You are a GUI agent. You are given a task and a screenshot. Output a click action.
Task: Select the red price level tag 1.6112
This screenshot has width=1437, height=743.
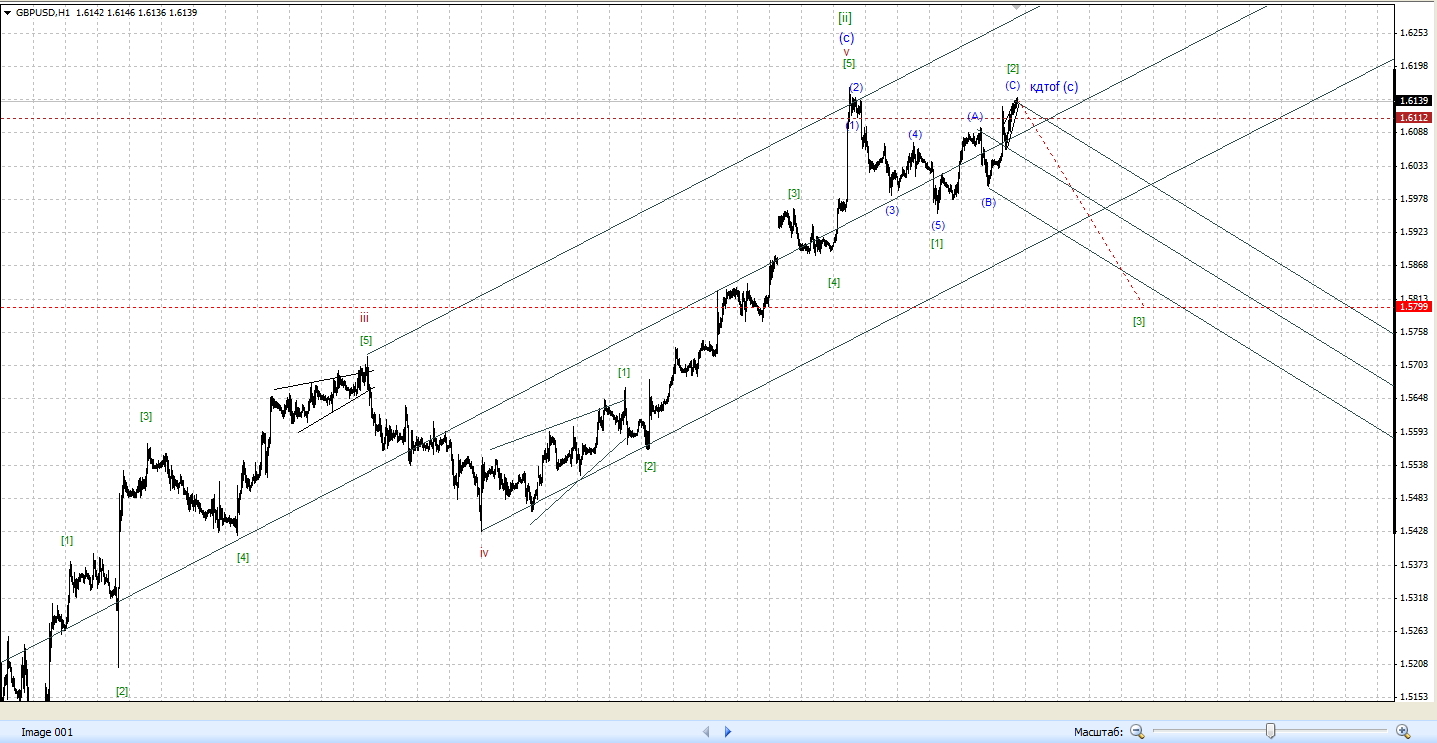coord(1413,118)
